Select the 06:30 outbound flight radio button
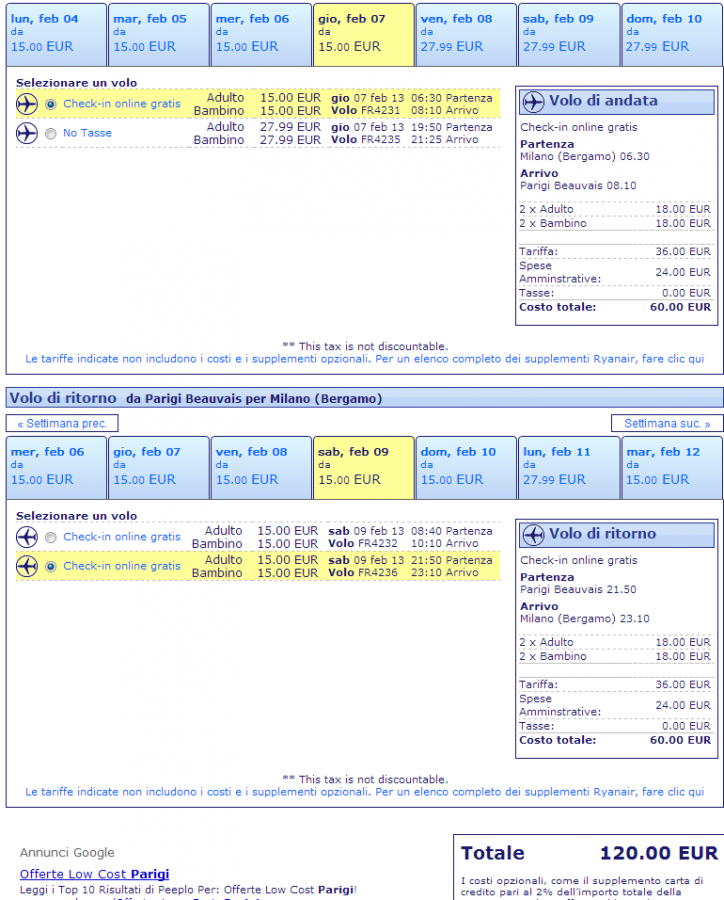This screenshot has height=900, width=724. click(51, 105)
